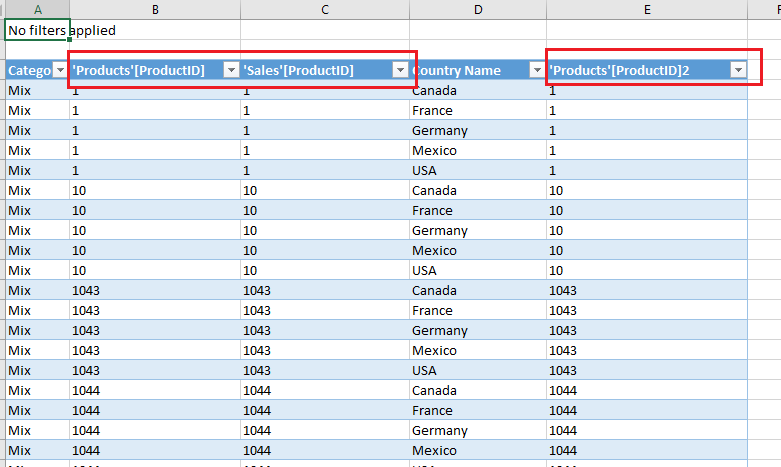Select Mexico cell in product 1043 row
Viewport: 781px width, 467px height.
coord(478,350)
